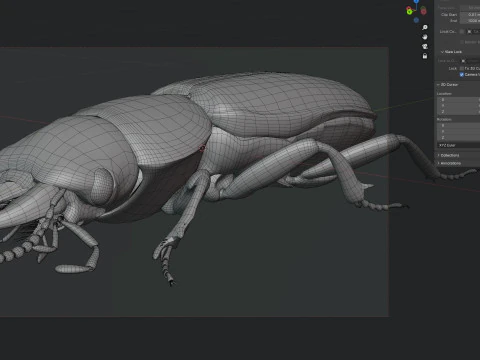Click the Clip Start value field

click(470, 15)
